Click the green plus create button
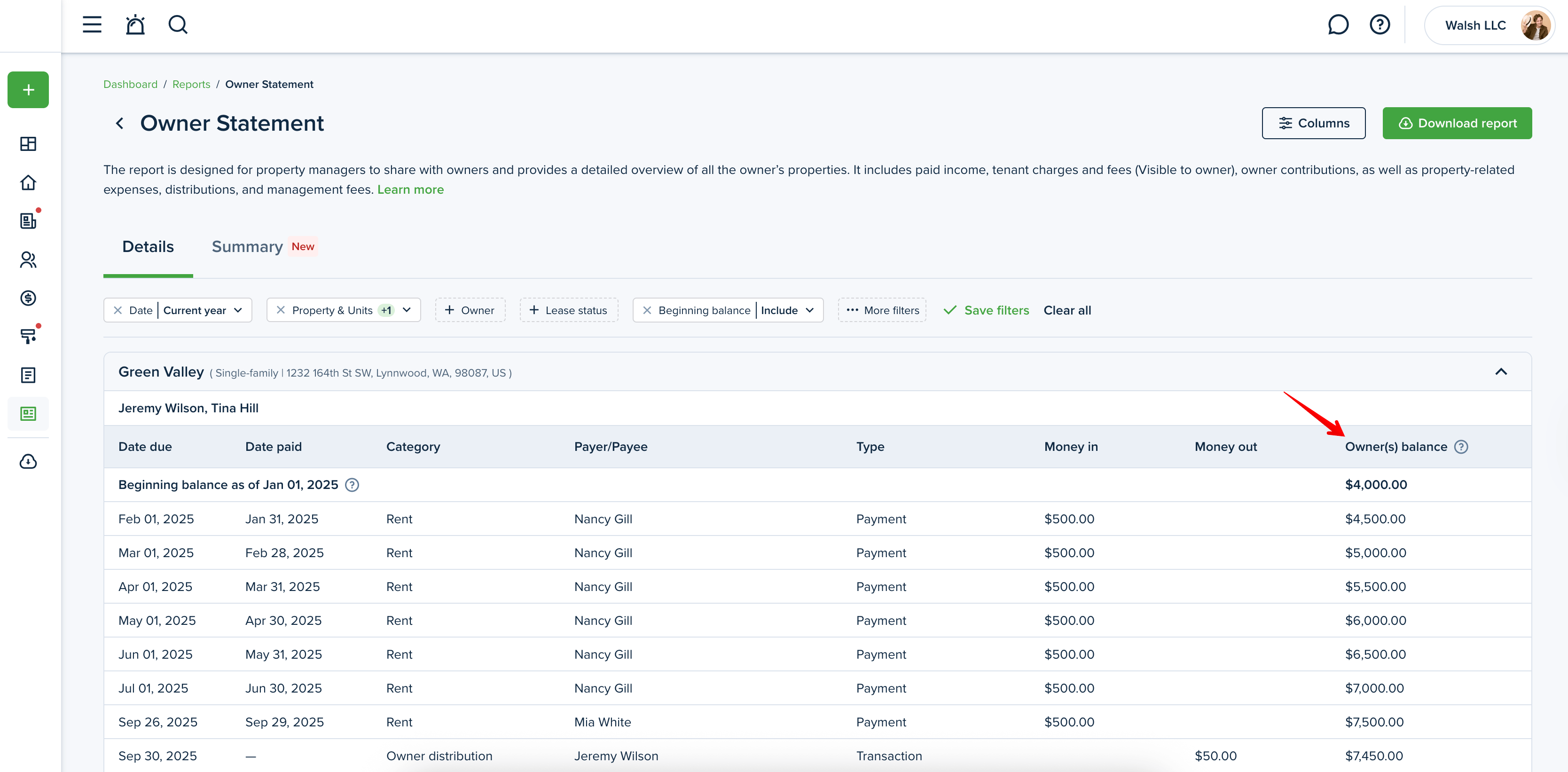The width and height of the screenshot is (1568, 772). 28,90
